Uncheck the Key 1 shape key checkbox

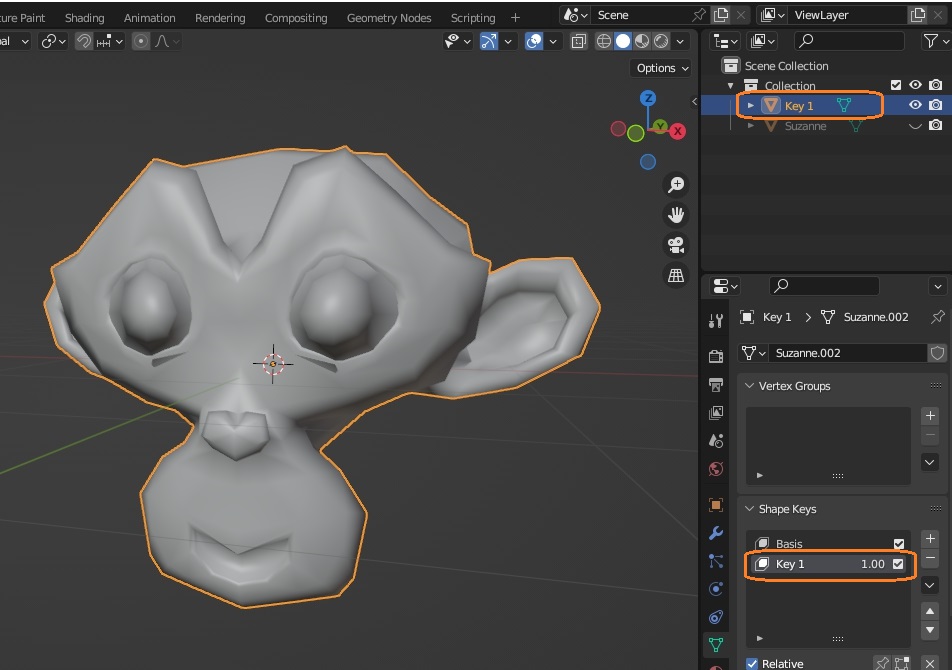[898, 564]
